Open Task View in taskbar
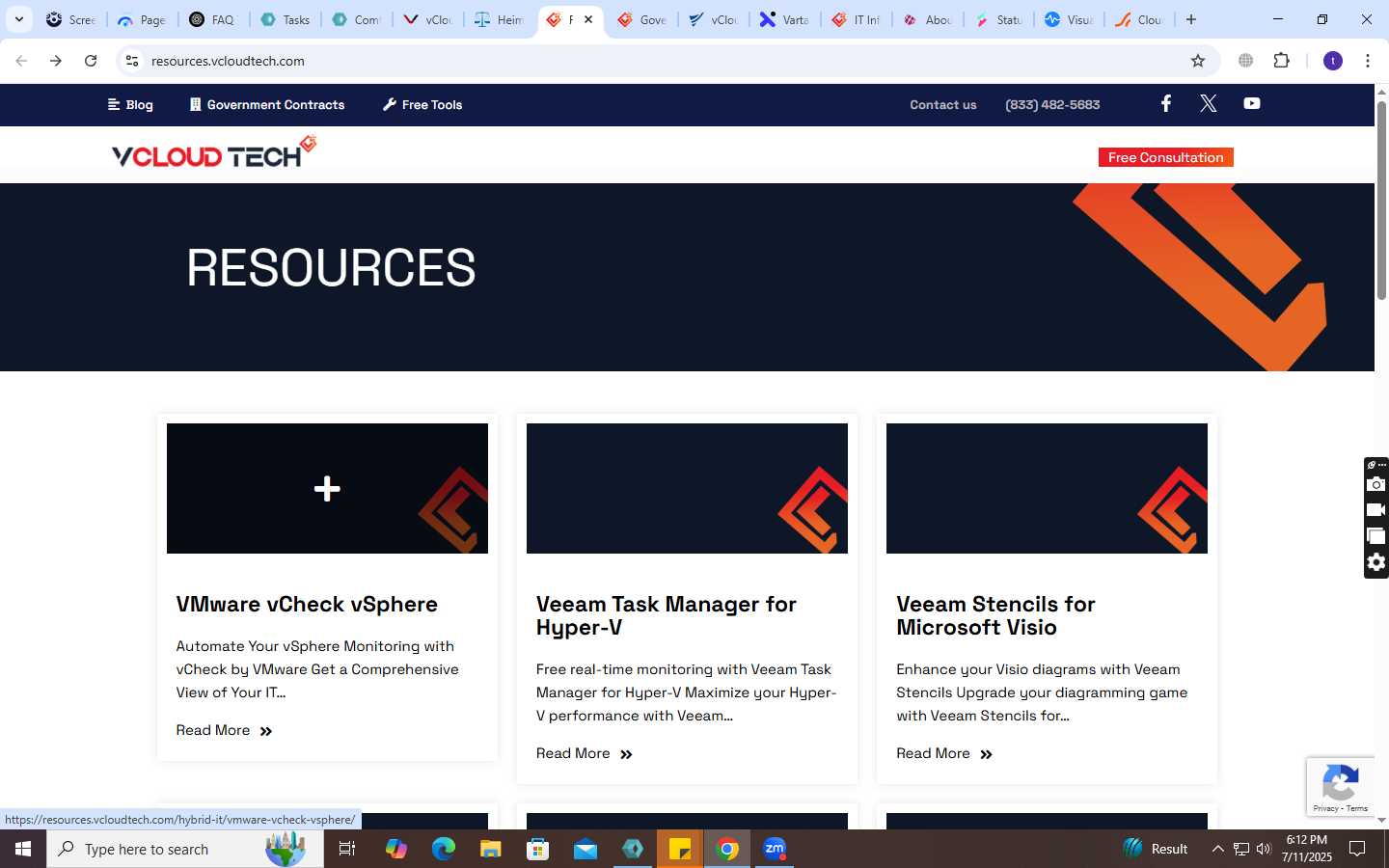This screenshot has width=1389, height=868. click(347, 849)
